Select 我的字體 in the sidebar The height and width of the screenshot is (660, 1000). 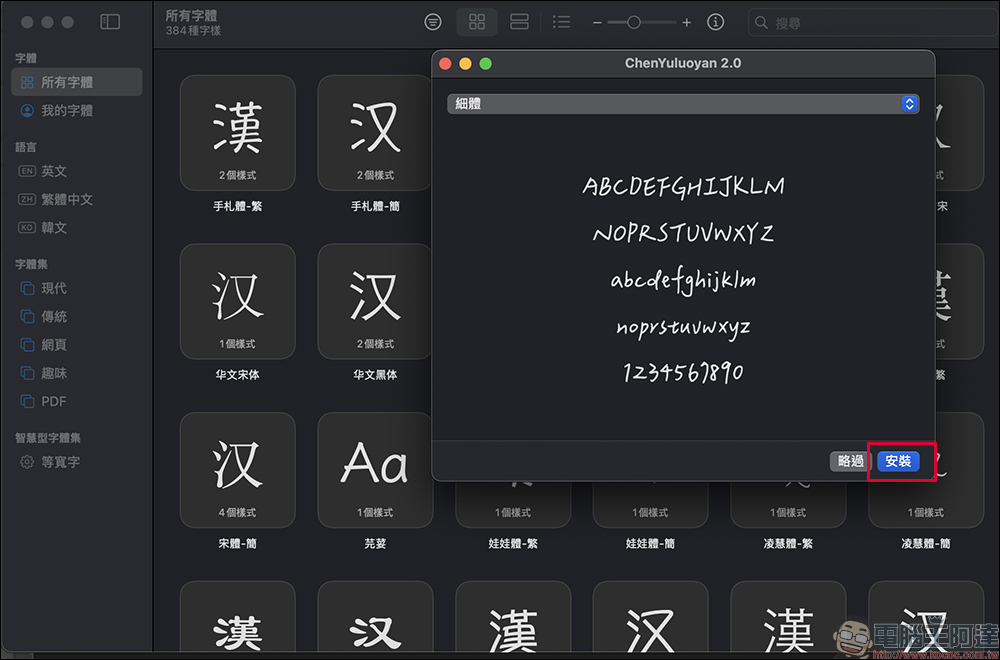(77, 110)
